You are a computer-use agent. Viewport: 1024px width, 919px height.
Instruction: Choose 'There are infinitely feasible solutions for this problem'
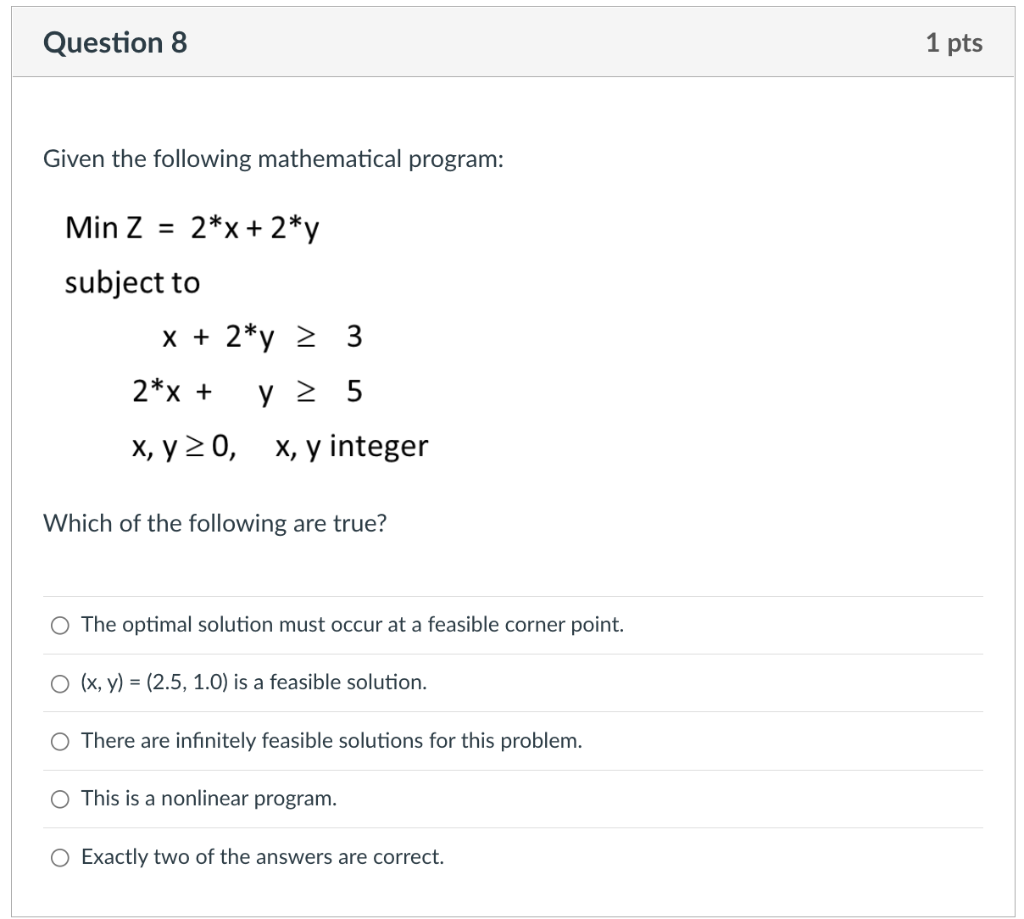[60, 741]
